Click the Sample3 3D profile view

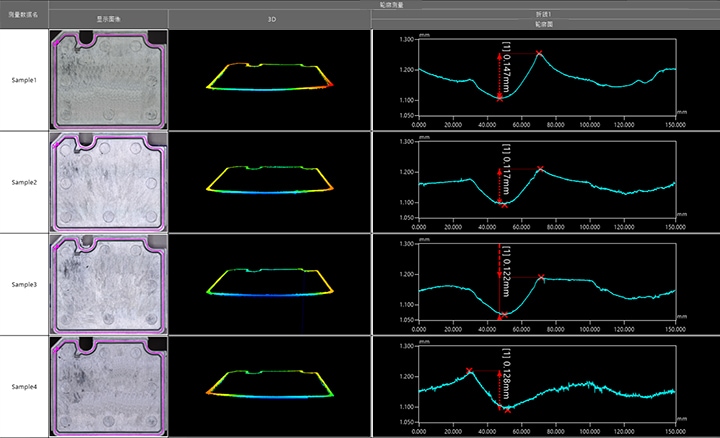tap(269, 284)
